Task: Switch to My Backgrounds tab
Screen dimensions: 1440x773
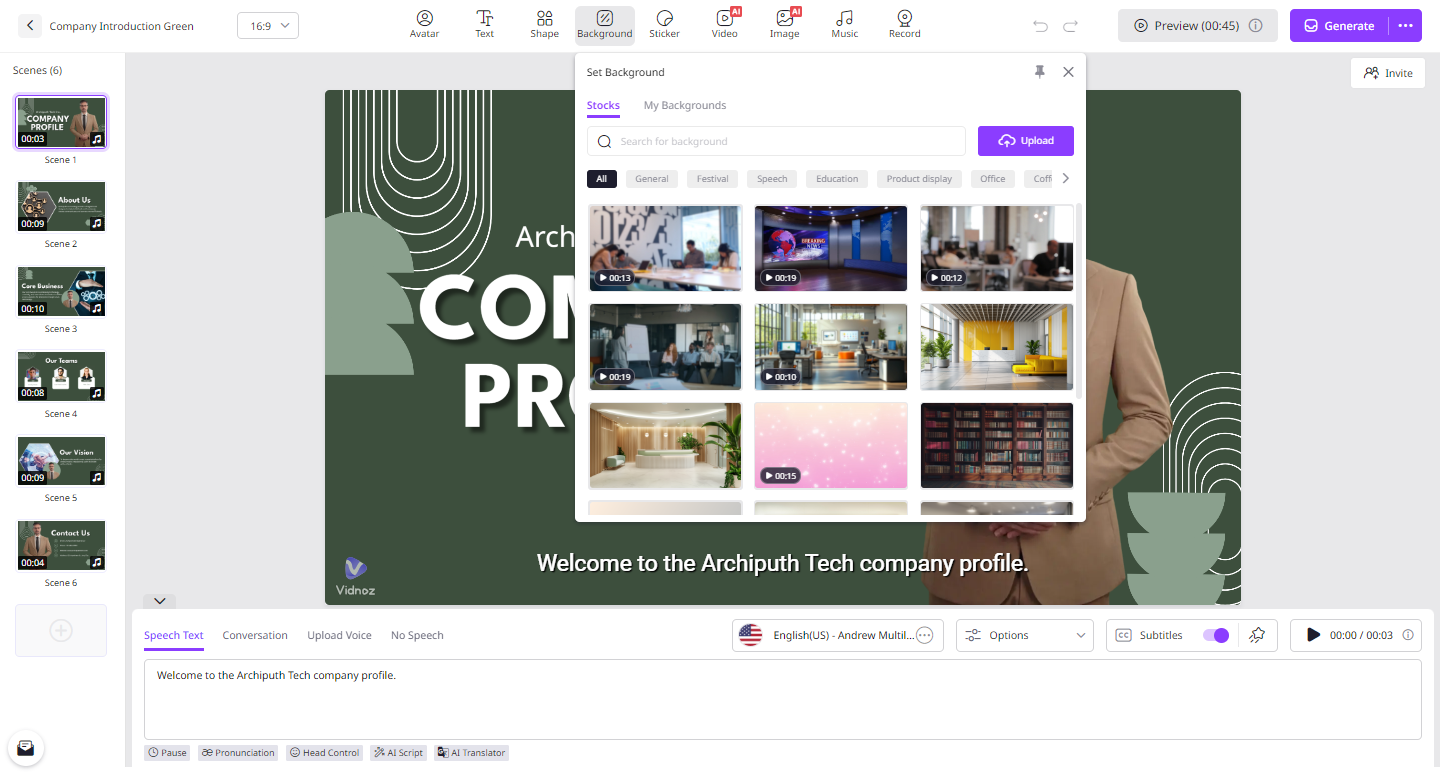Action: point(685,105)
